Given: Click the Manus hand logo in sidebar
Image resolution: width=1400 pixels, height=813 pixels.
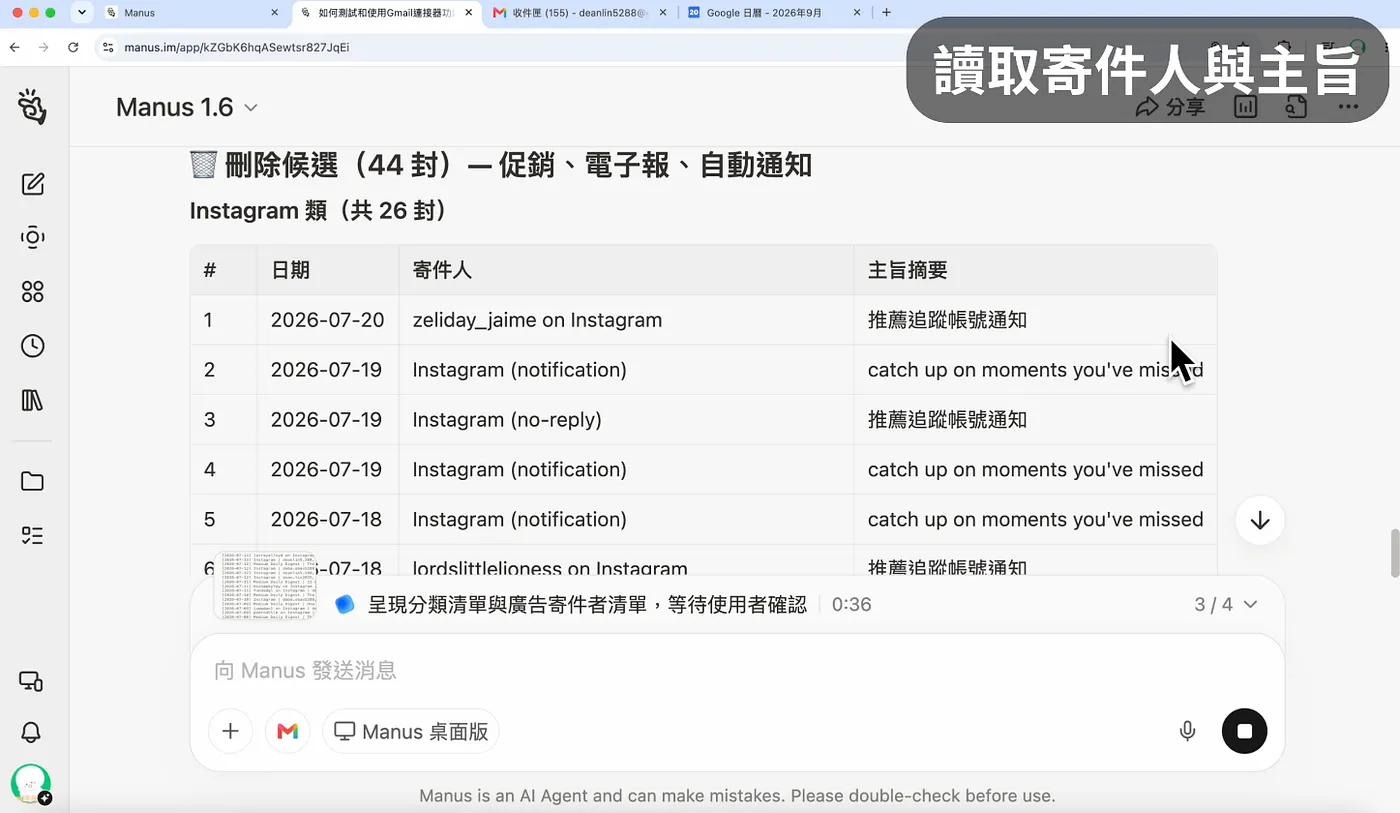Looking at the screenshot, I should pos(32,107).
